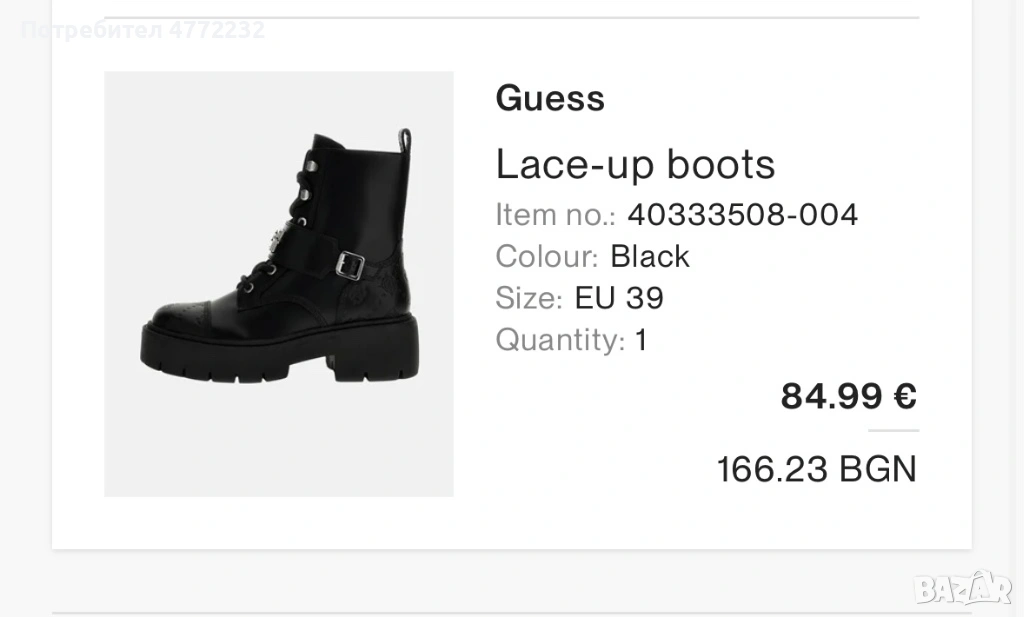Click the silver buckle on the boot photo

350,264
